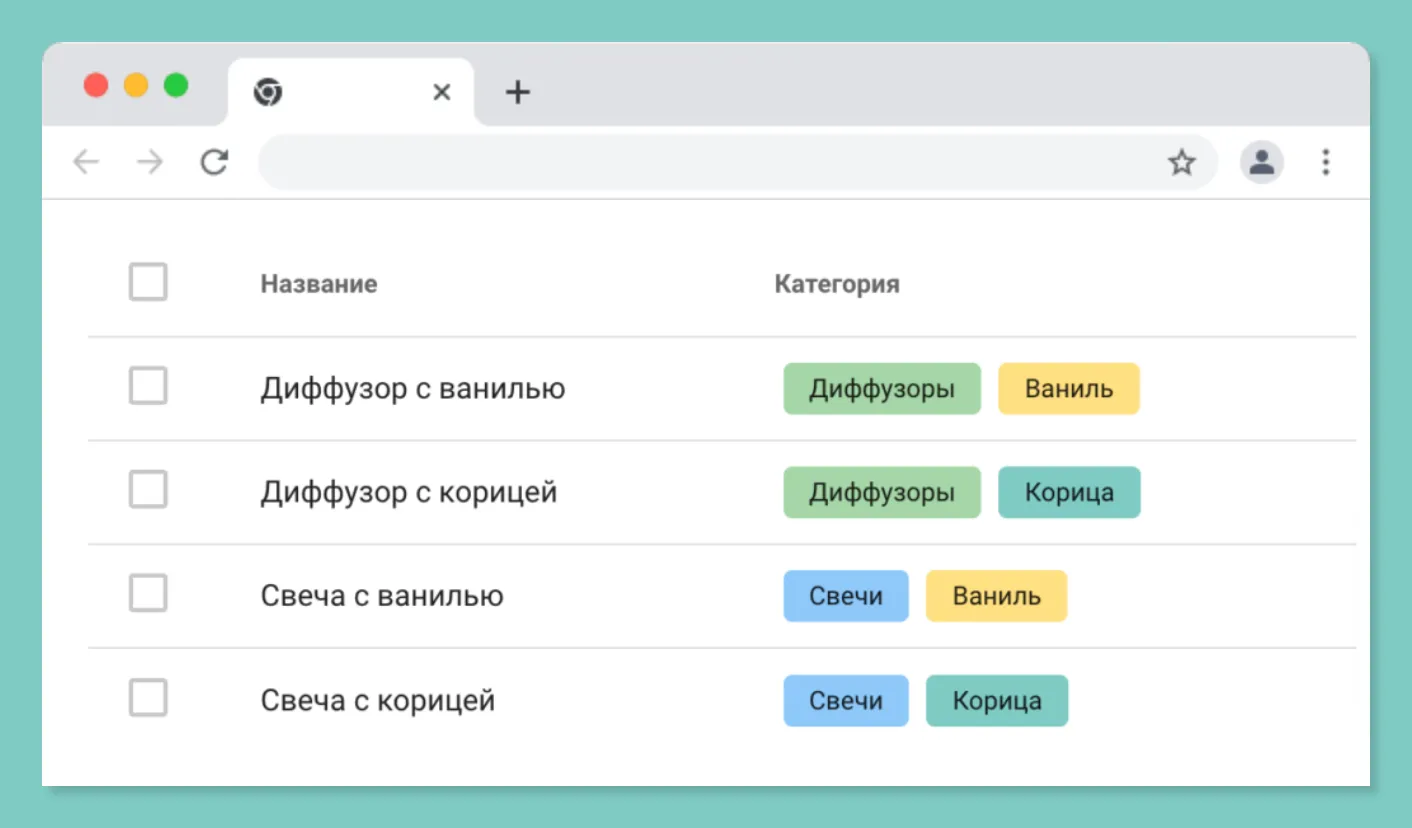Click the Название column header
The image size is (1412, 828).
click(319, 284)
